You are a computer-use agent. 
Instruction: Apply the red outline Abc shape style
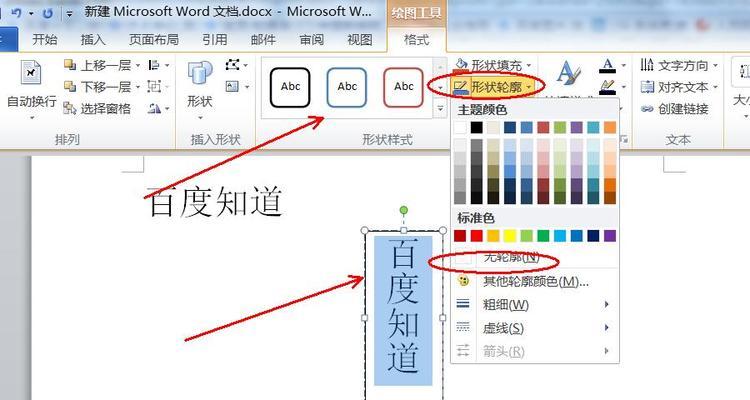tap(403, 87)
